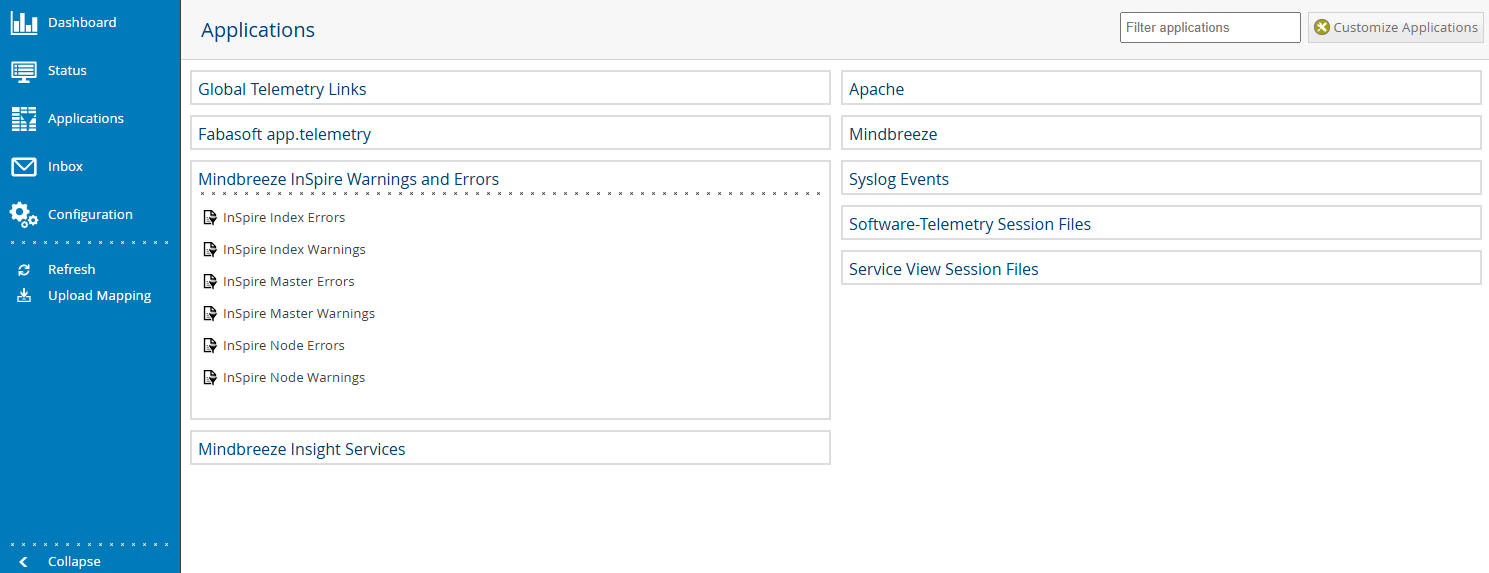Open the InSpire Index Warnings link
The image size is (1489, 573).
click(294, 250)
